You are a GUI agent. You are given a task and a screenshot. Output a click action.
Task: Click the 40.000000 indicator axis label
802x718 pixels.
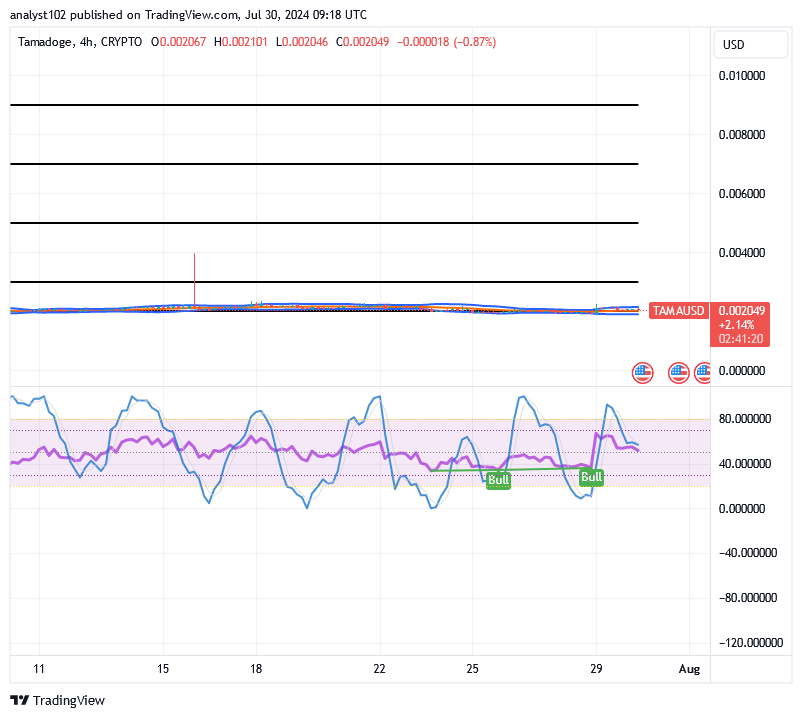pyautogui.click(x=745, y=464)
